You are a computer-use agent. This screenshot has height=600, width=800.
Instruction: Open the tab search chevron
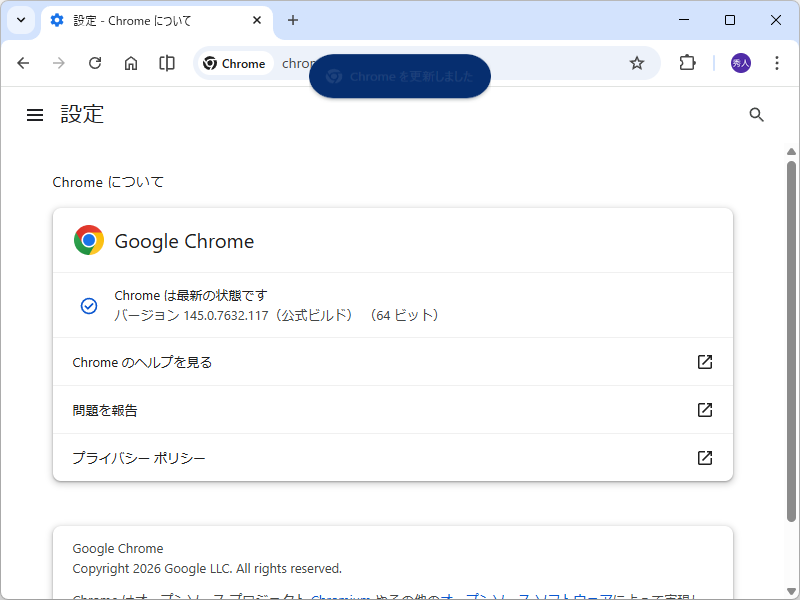[20, 20]
